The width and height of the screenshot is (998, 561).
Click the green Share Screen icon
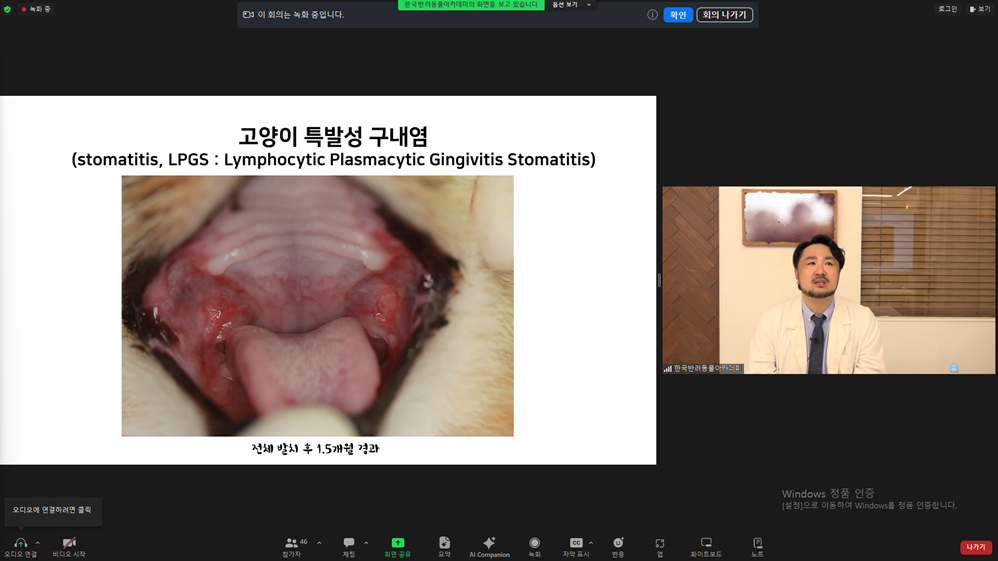398,543
